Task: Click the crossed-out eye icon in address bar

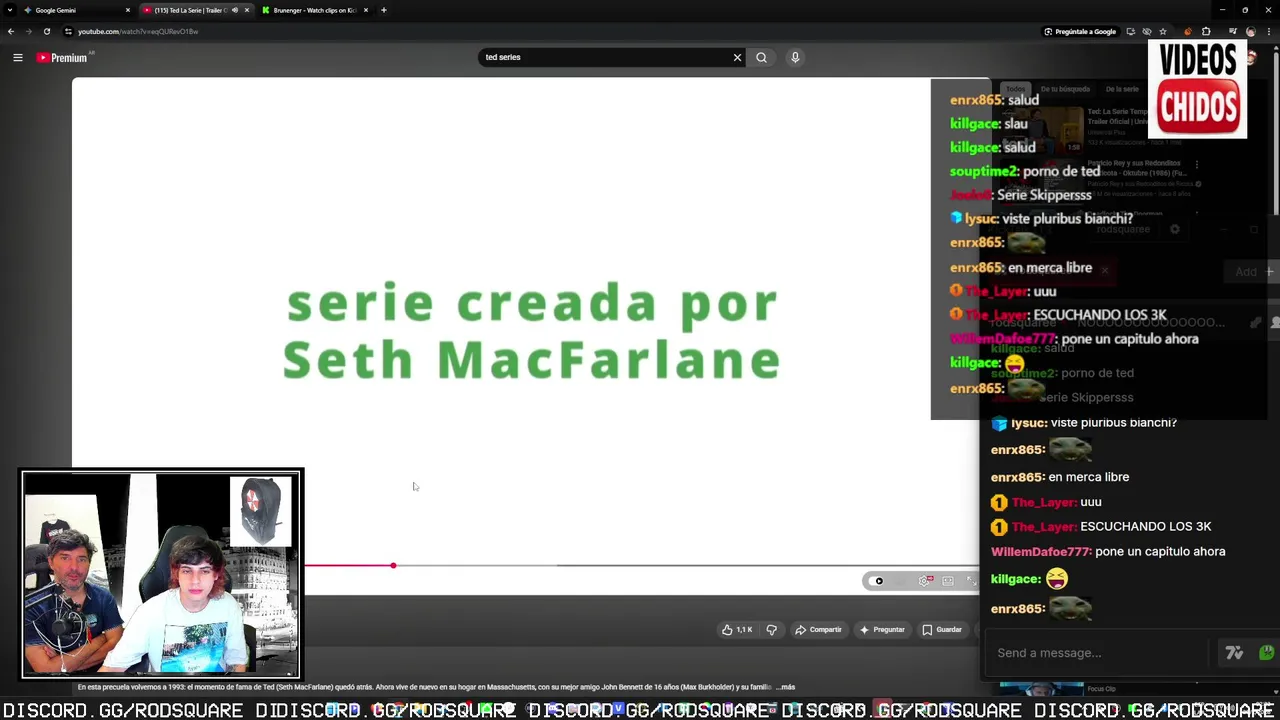Action: tap(1147, 31)
